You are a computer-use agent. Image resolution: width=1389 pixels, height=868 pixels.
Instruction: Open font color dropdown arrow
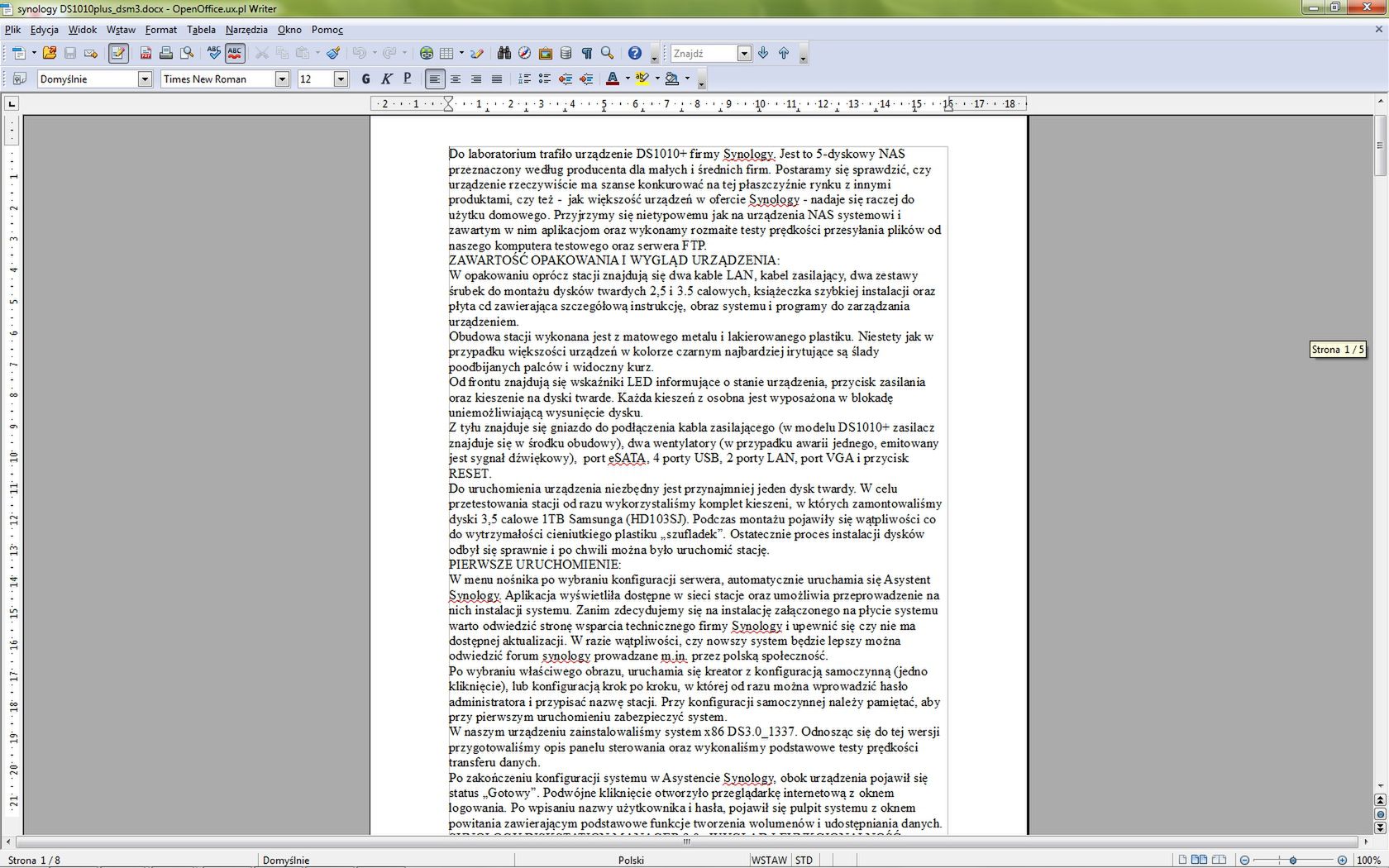(x=628, y=79)
